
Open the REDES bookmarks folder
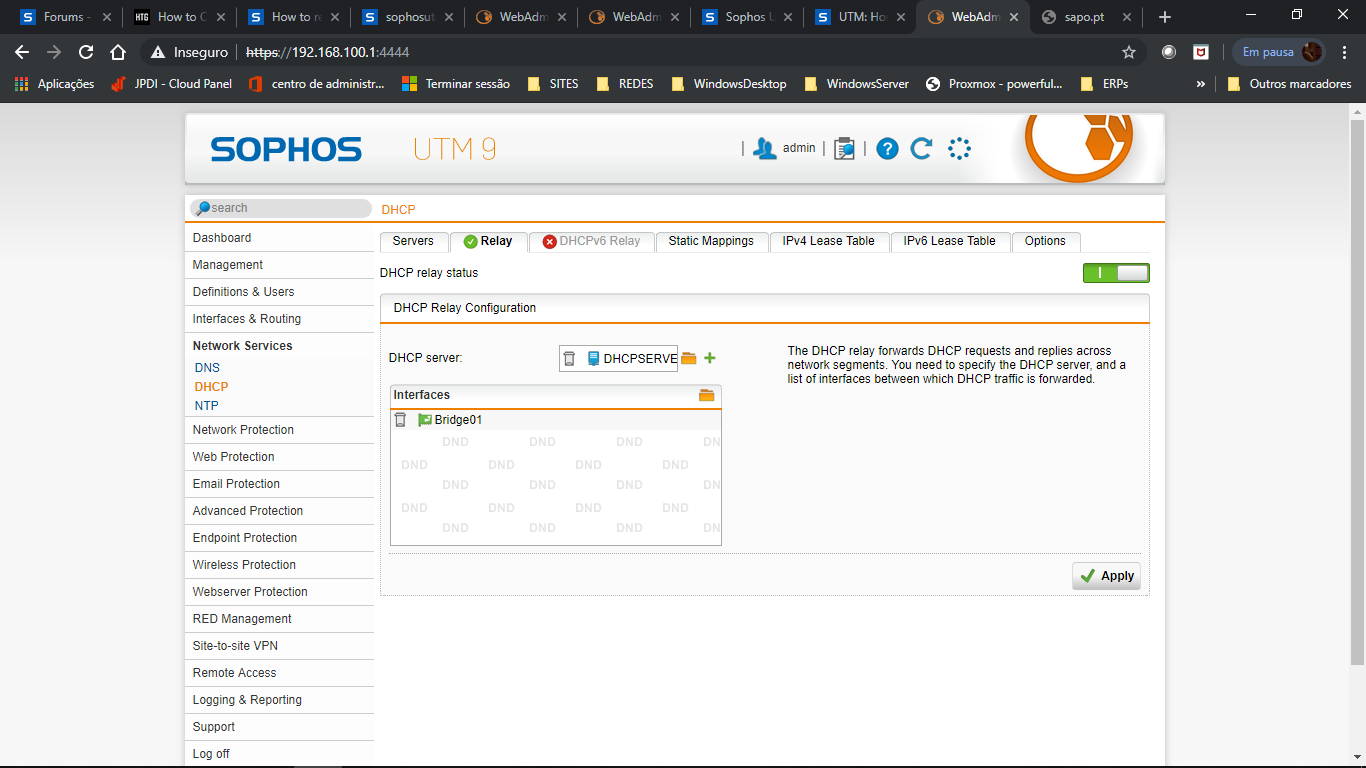click(x=625, y=84)
